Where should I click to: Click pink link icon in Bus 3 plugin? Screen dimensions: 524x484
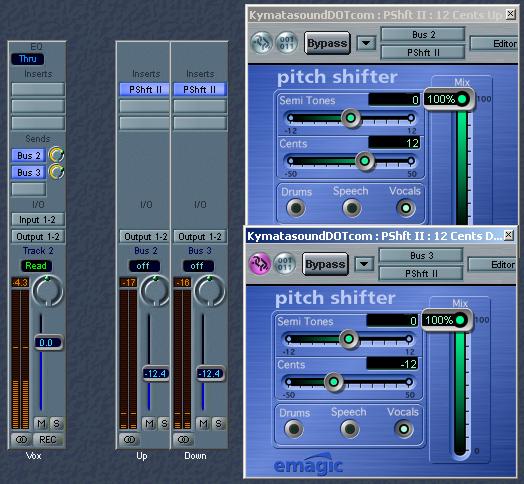point(260,263)
